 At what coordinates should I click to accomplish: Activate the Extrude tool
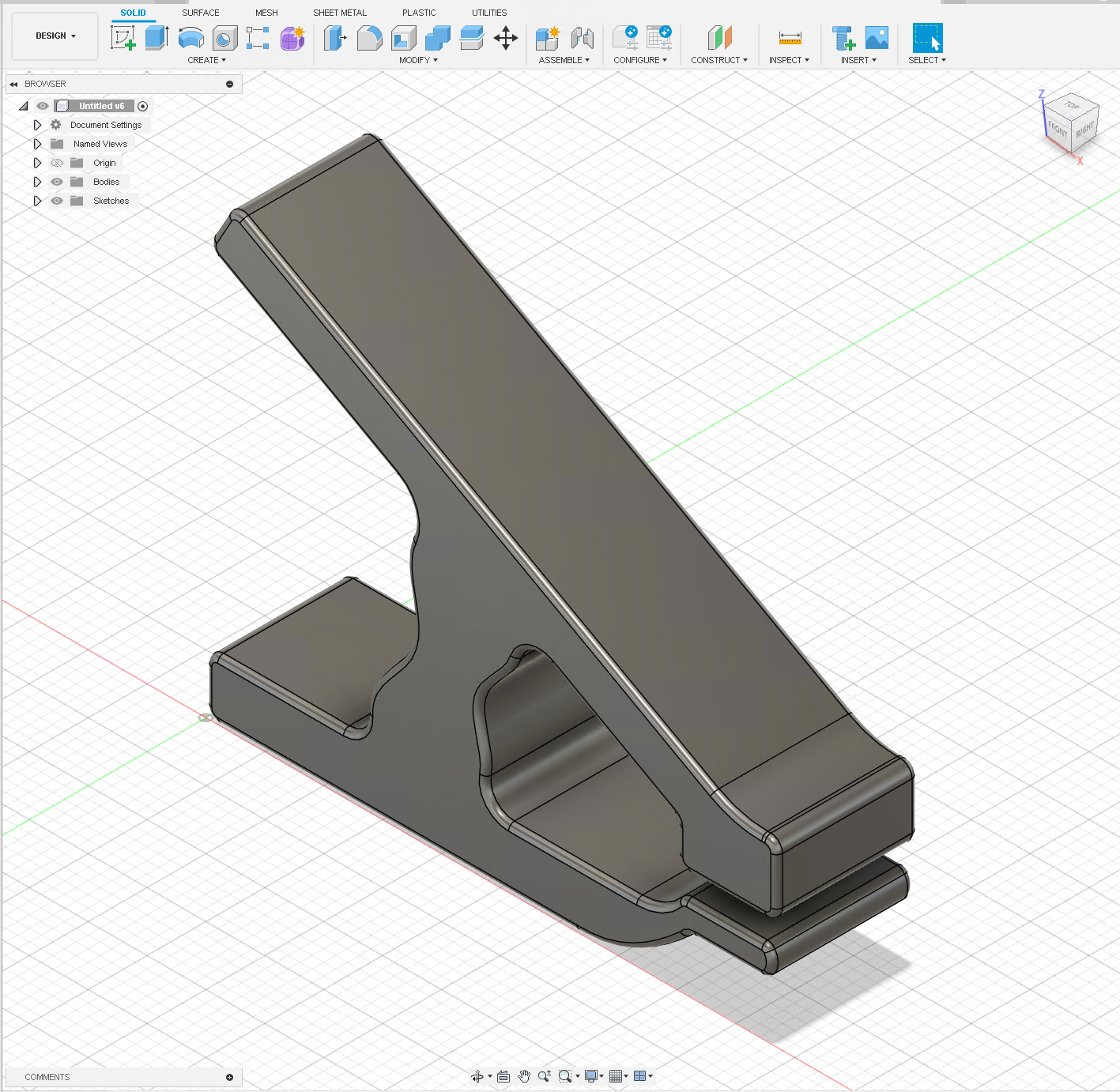pyautogui.click(x=156, y=37)
